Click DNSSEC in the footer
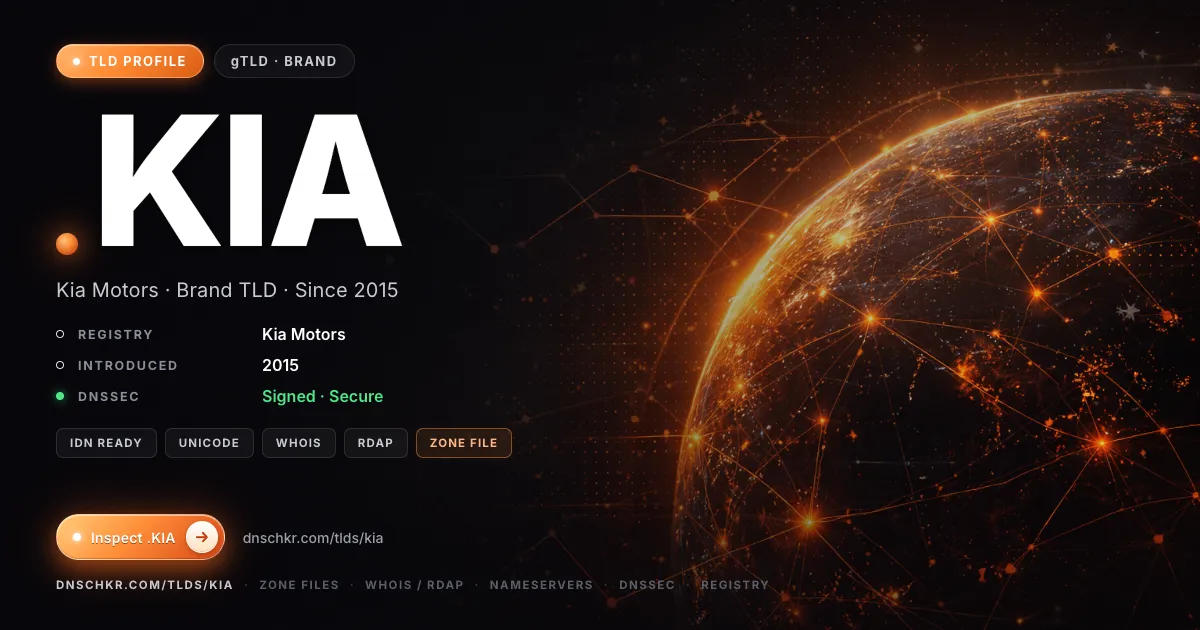The width and height of the screenshot is (1200, 630). (647, 584)
